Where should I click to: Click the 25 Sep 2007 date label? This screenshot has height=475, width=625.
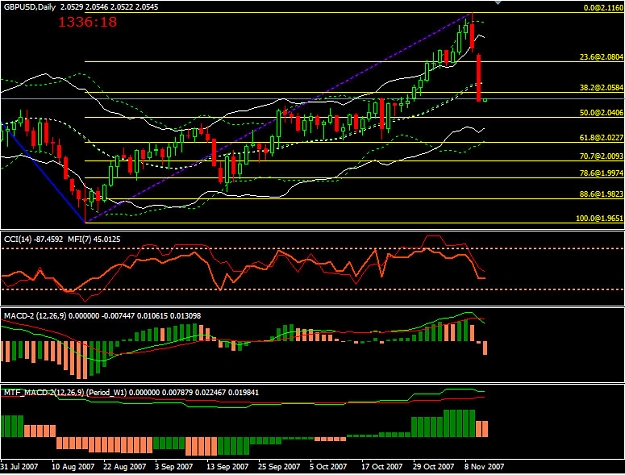coord(279,466)
